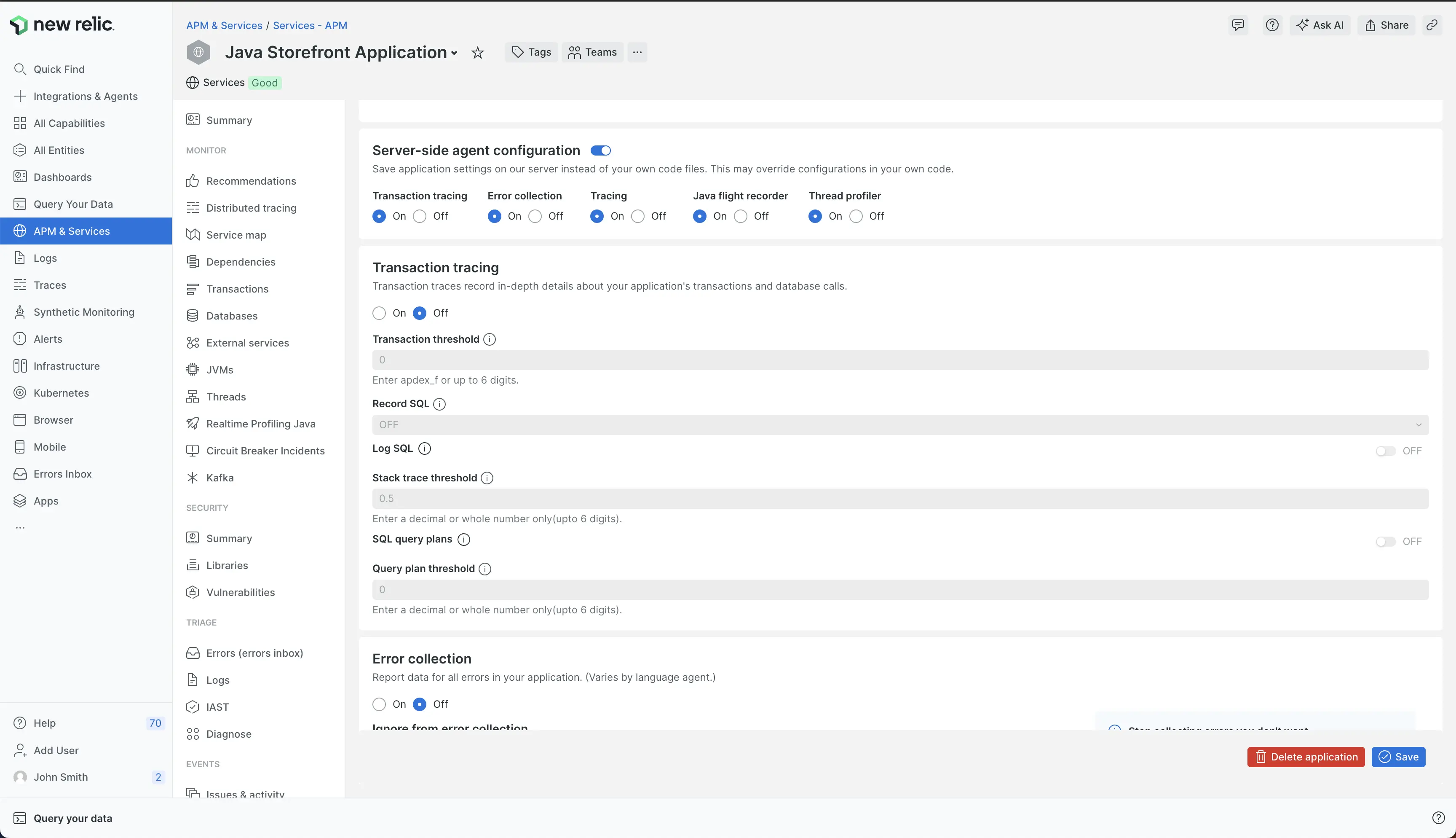
Task: Click the Delete application button
Action: [x=1305, y=757]
